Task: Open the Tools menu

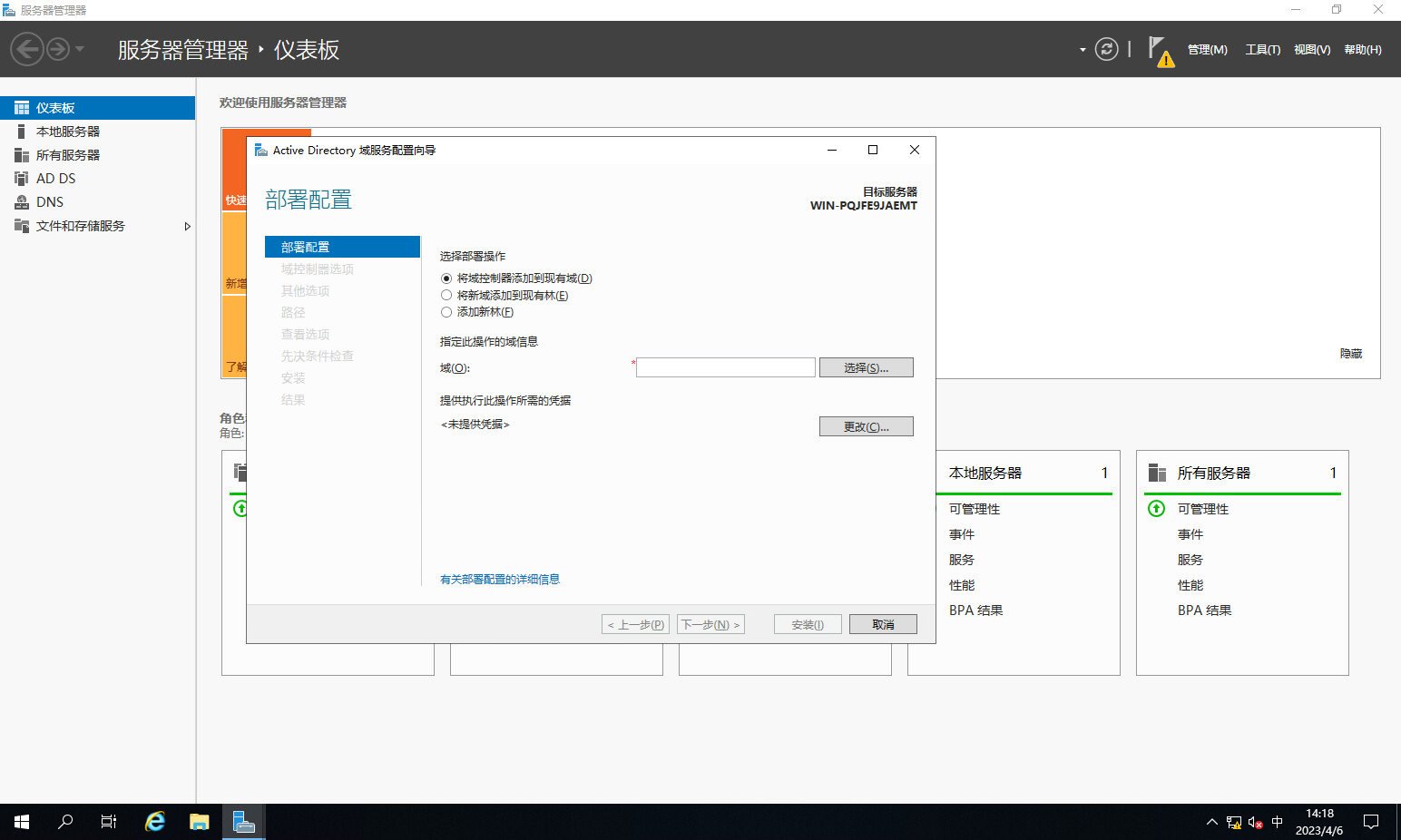Action: [x=1262, y=50]
